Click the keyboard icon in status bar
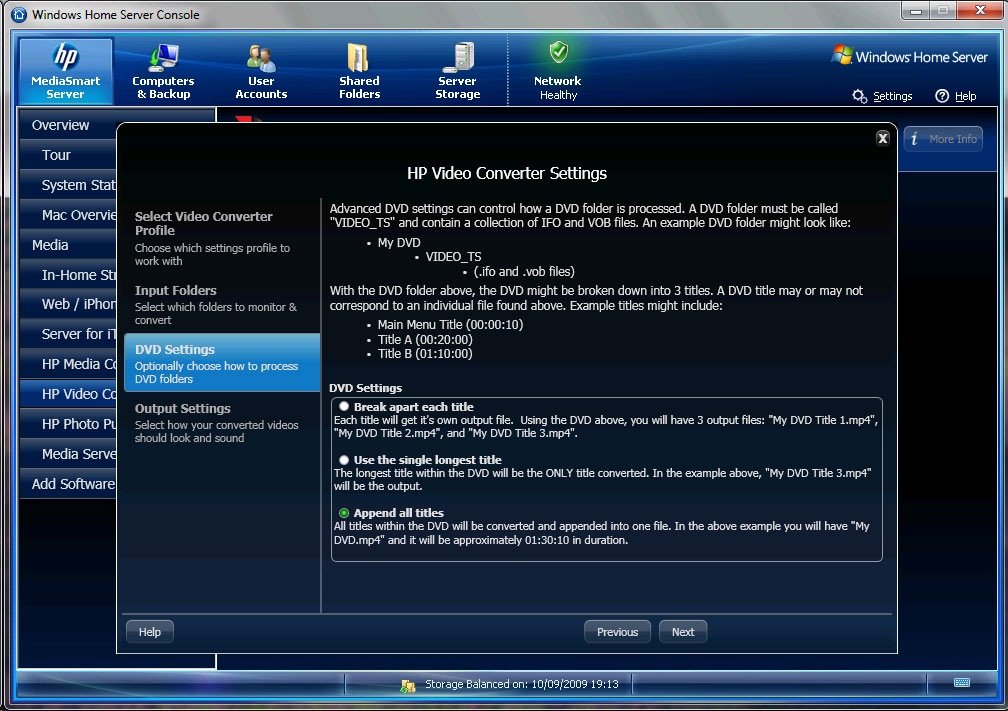The image size is (1008, 711). point(962,683)
